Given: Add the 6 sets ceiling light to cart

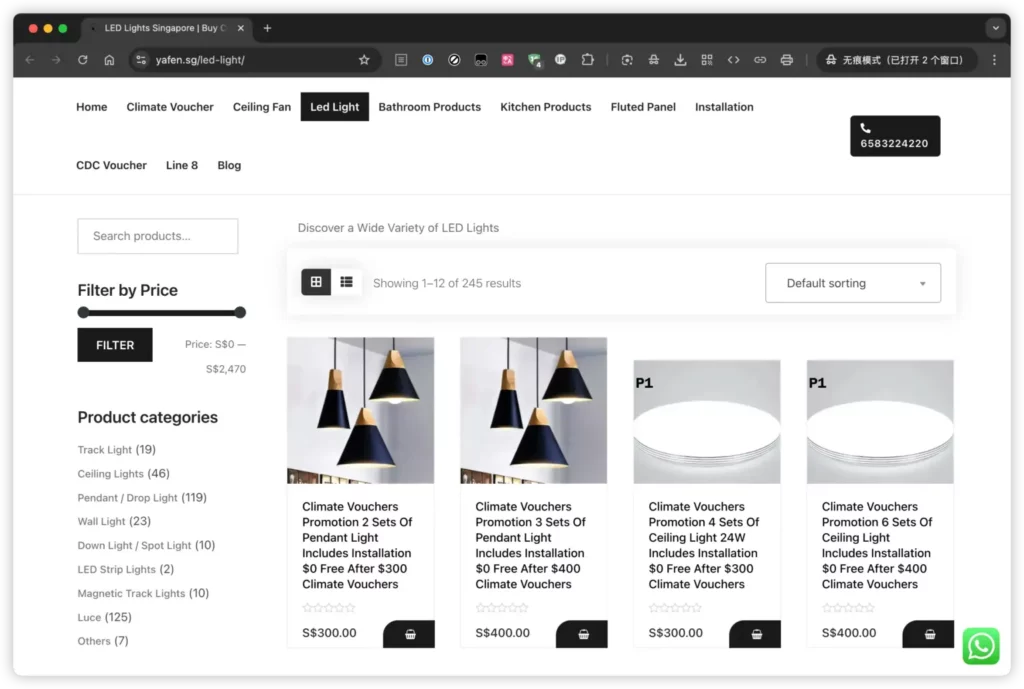Looking at the screenshot, I should click(929, 633).
